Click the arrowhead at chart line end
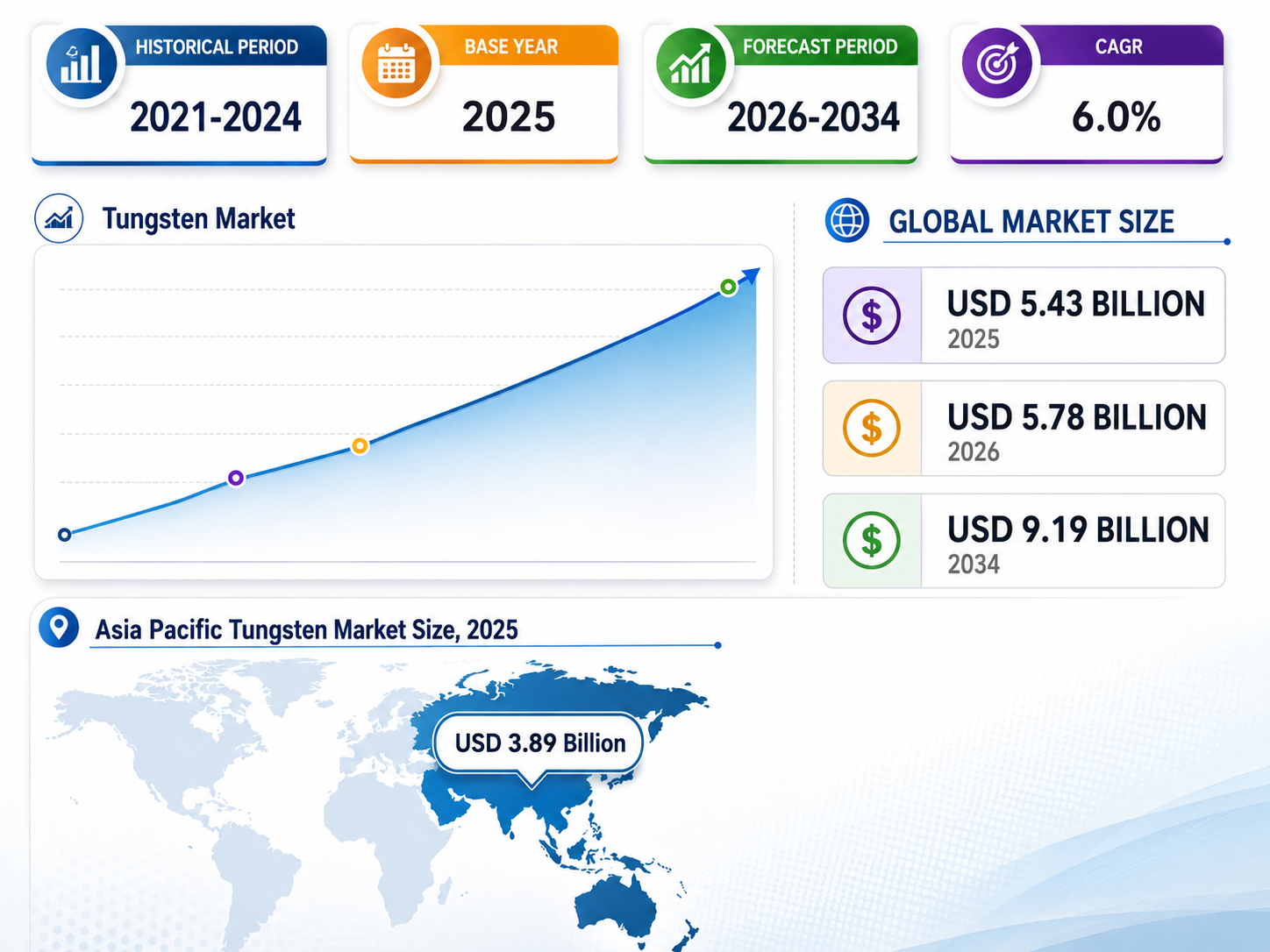This screenshot has width=1270, height=952. pos(750,276)
